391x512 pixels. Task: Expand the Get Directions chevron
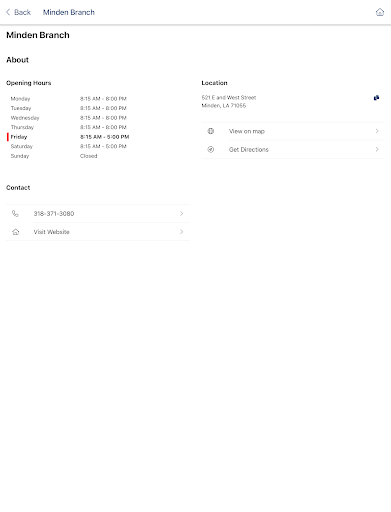click(377, 149)
